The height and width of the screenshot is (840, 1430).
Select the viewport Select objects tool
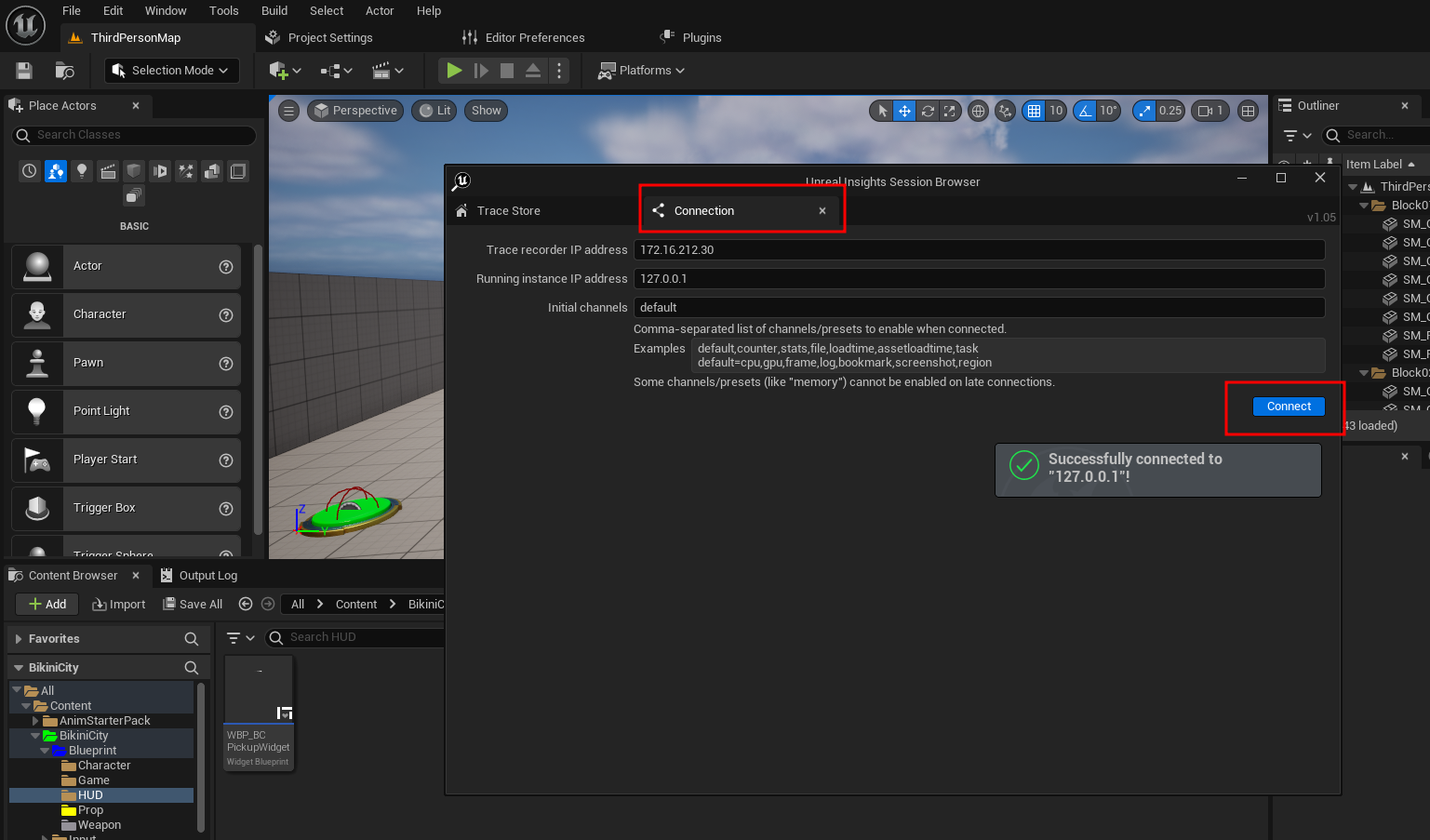tap(882, 111)
